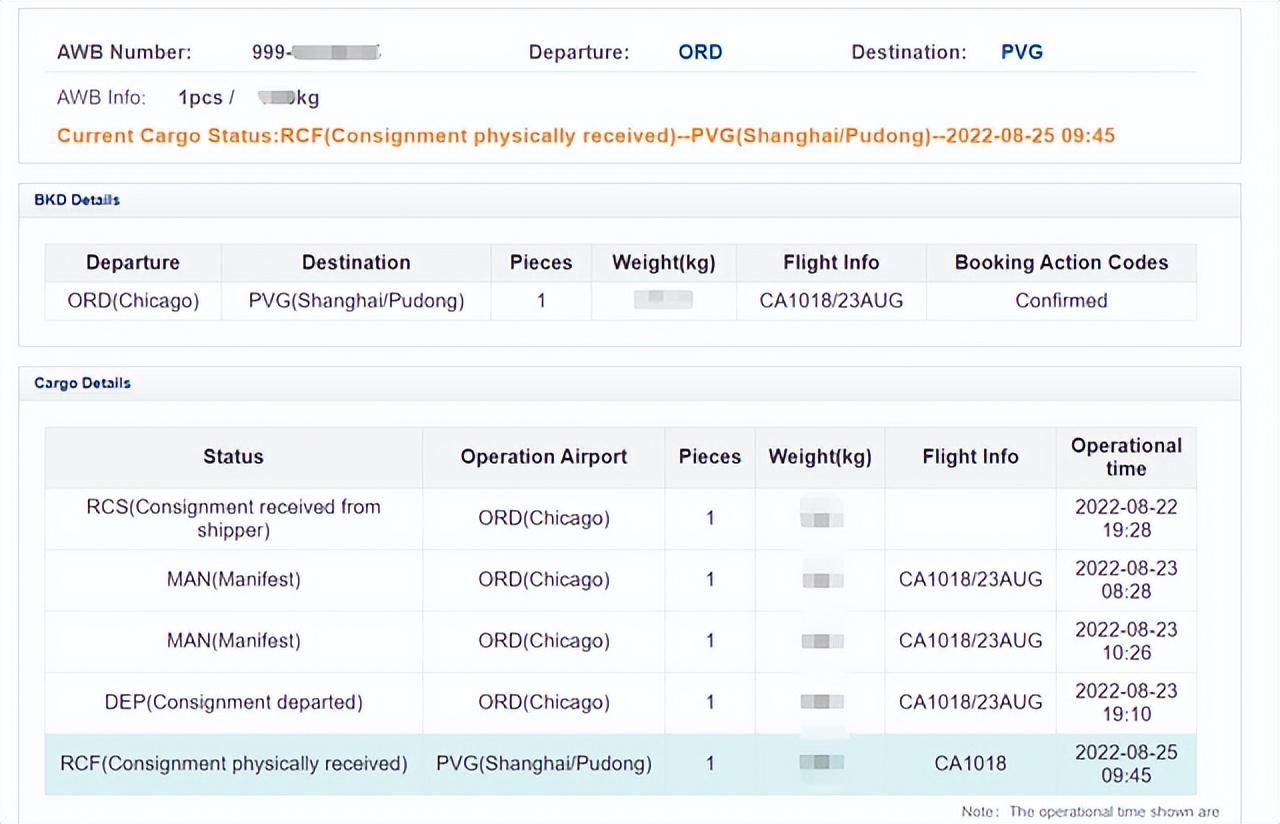Image resolution: width=1280 pixels, height=824 pixels.
Task: Click the Booking Action Codes column header
Action: pos(1061,263)
